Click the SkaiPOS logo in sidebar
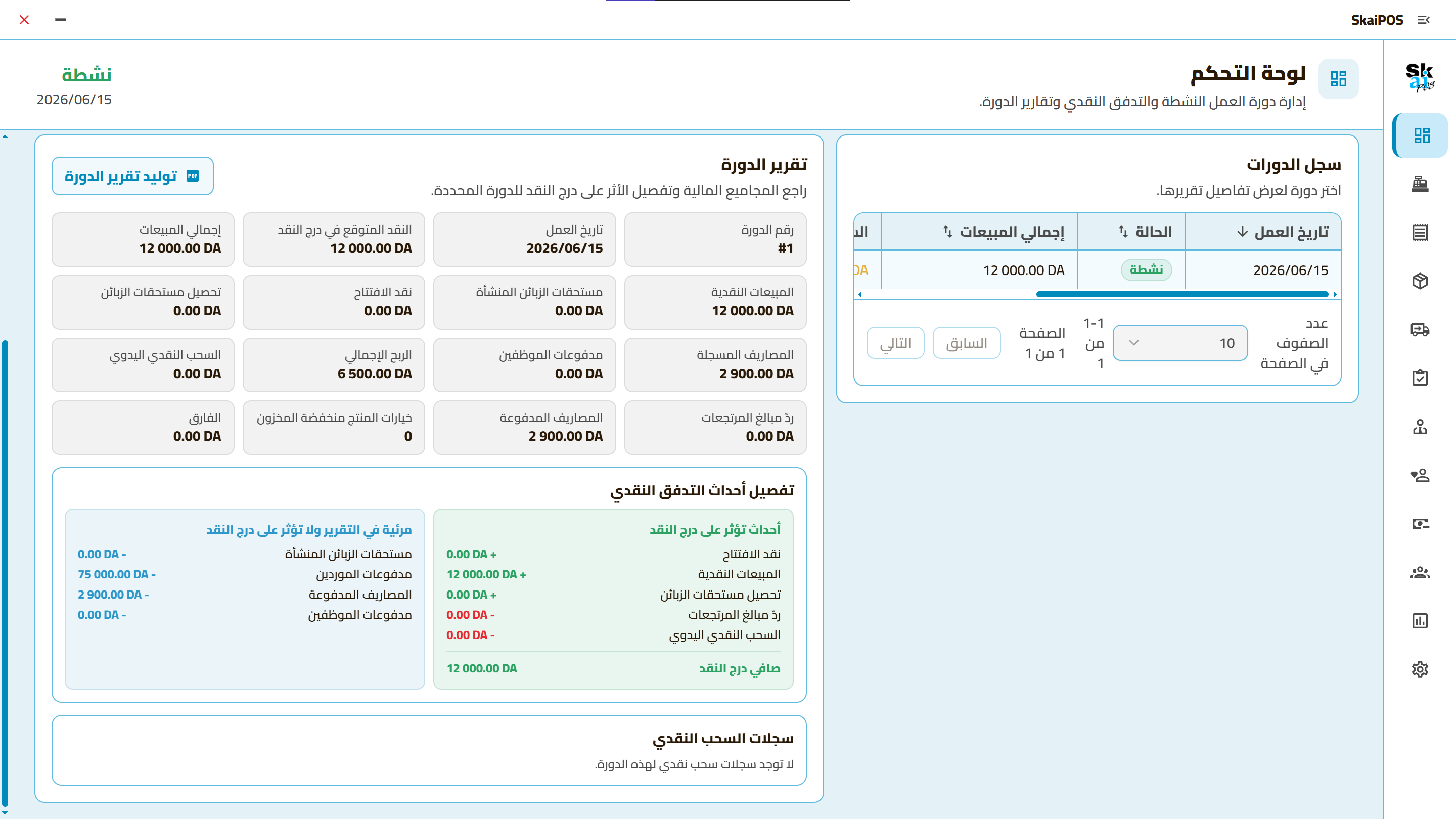Screen dimensions: 1456x819 [x=1420, y=78]
